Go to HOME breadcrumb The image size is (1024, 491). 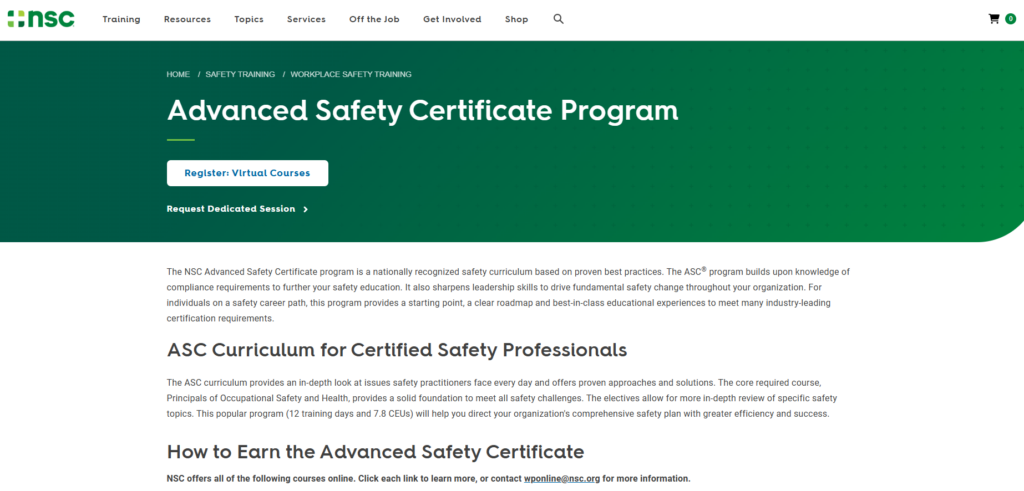(178, 74)
